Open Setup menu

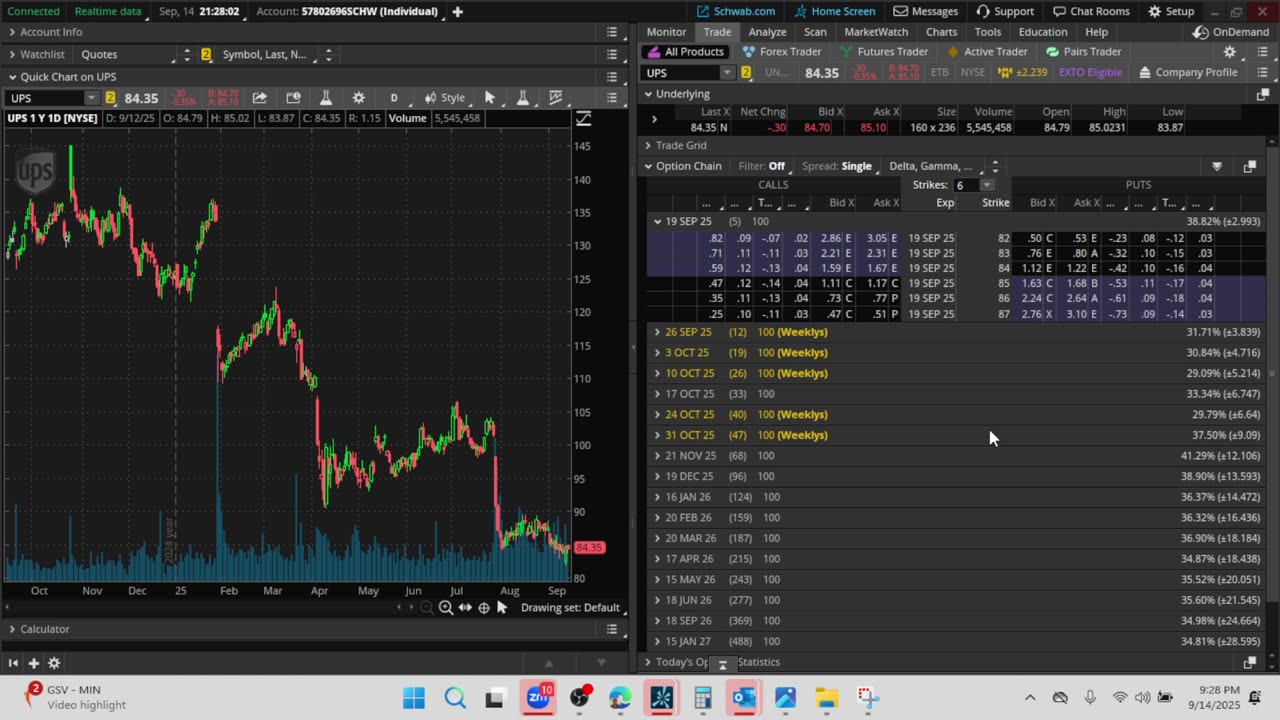tap(1171, 11)
